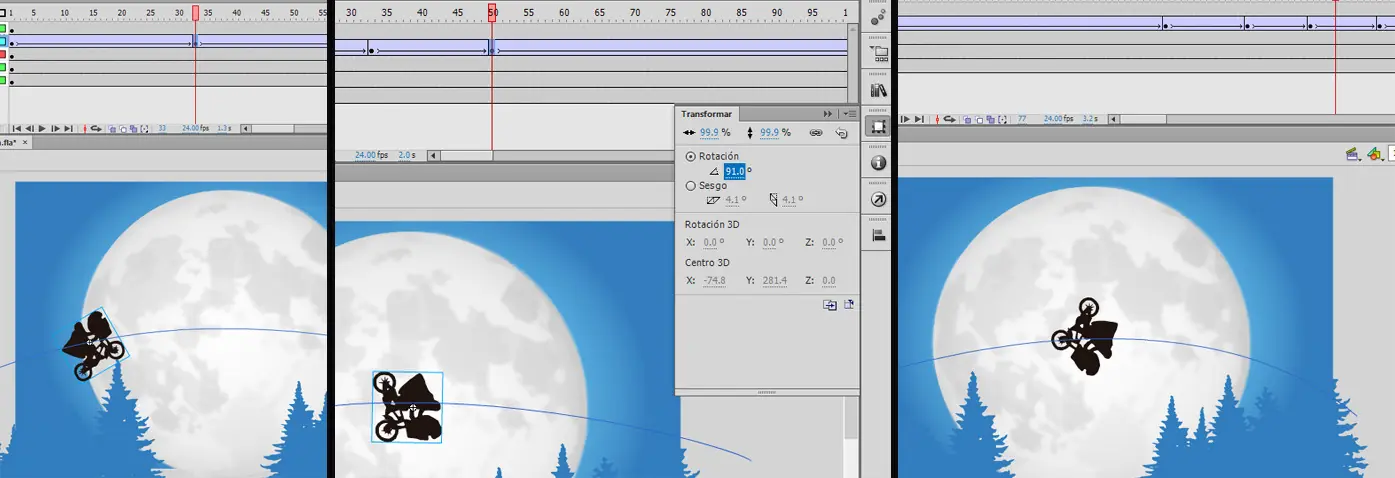The image size is (1395, 478).
Task: Step forward one frame in left timeline
Action: [55, 129]
